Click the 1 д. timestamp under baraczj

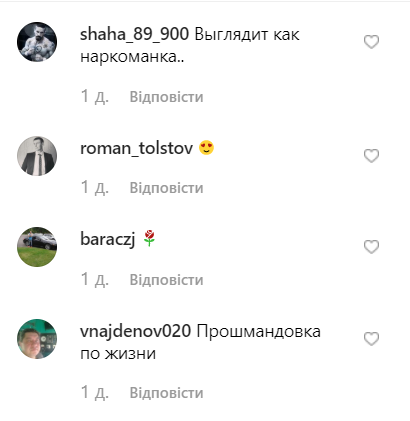[x=95, y=280]
